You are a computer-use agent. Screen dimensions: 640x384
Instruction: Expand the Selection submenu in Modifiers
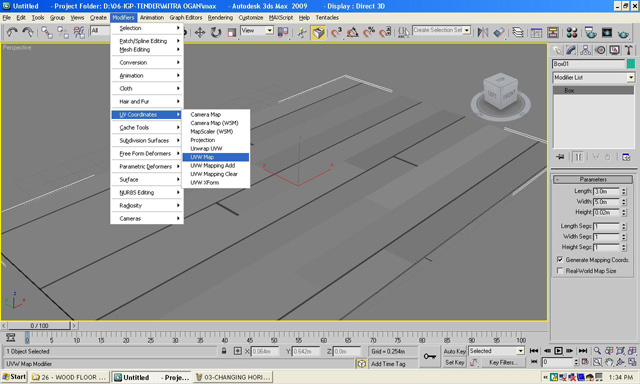coord(147,28)
